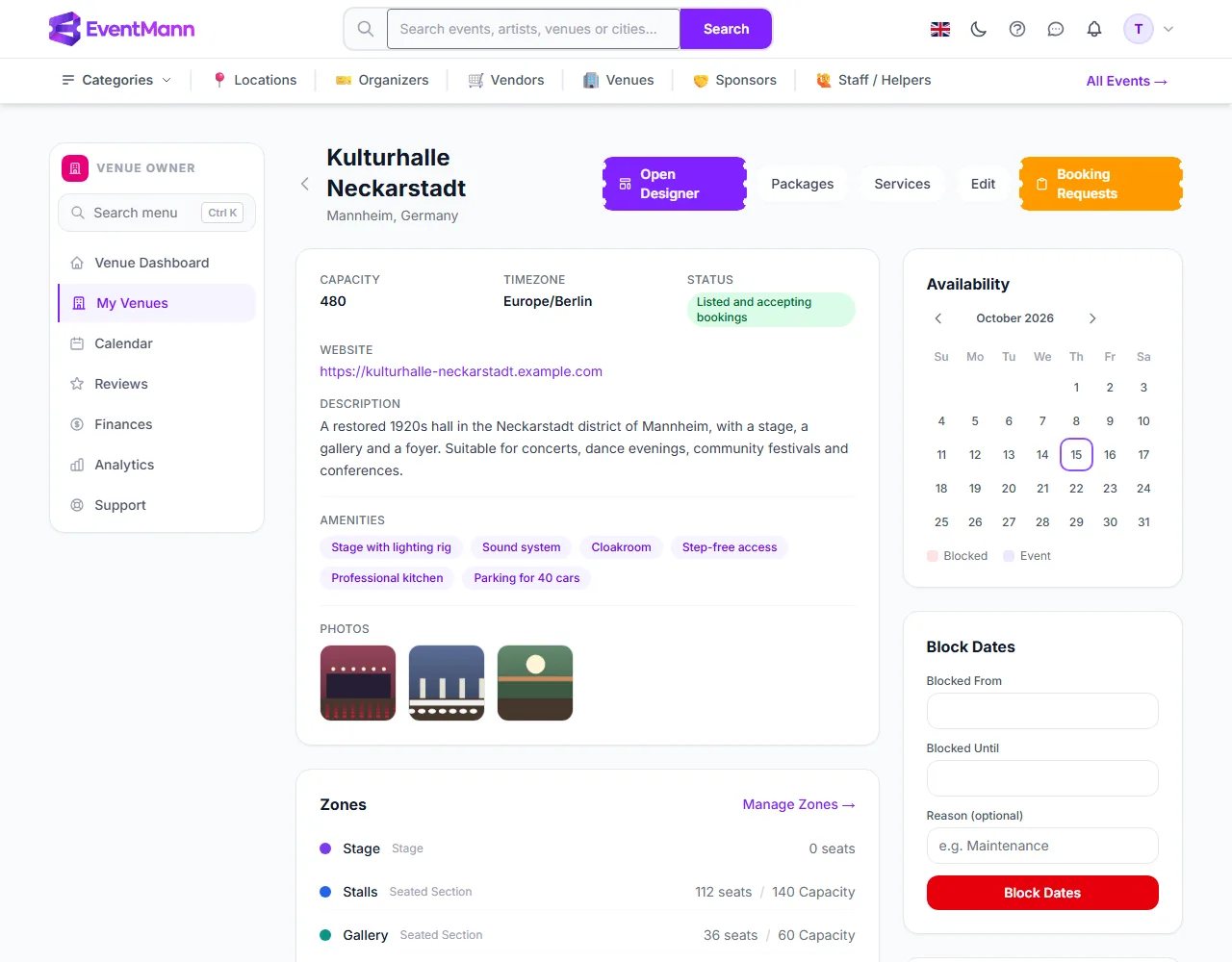Open Booking Requests
Viewport: 1232px width, 962px height.
pyautogui.click(x=1101, y=184)
